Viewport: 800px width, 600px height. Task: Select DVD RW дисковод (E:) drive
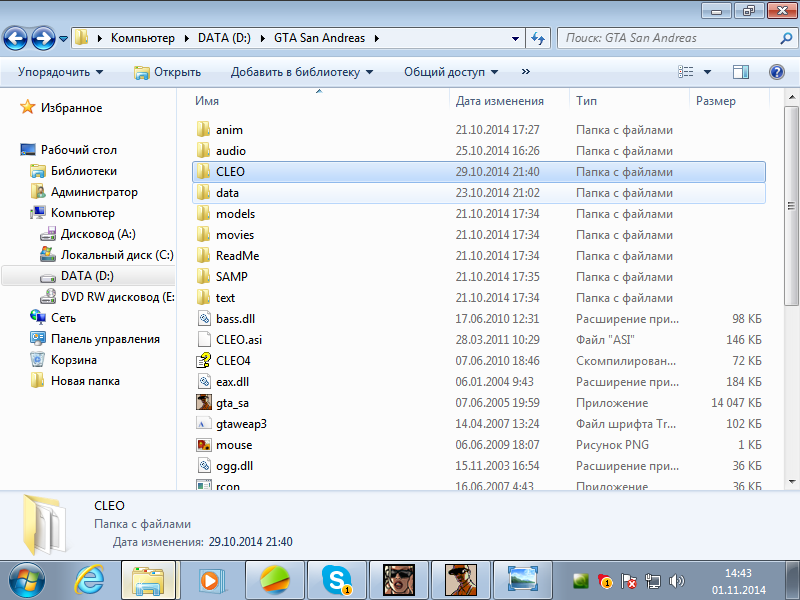[107, 296]
